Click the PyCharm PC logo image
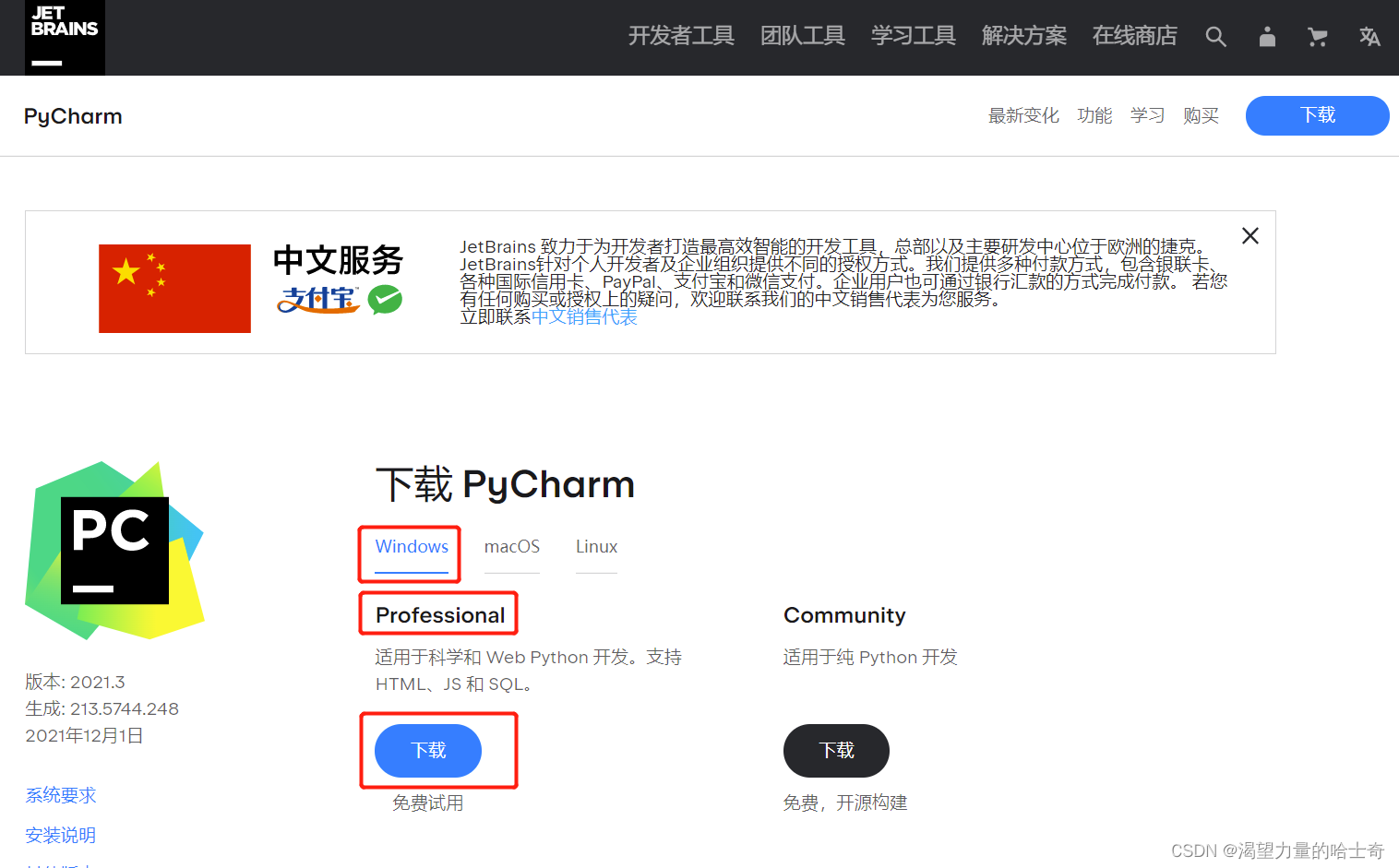The image size is (1399, 868). 114,551
